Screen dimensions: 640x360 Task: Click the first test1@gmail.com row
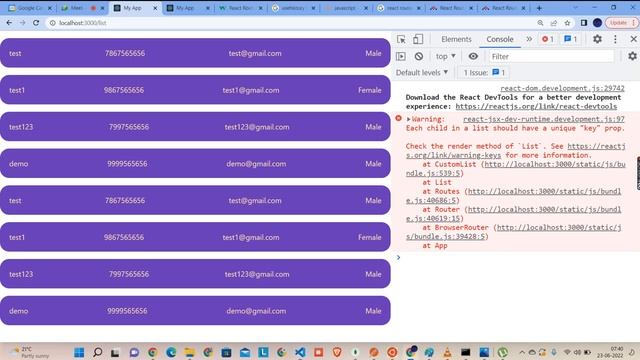pos(195,90)
